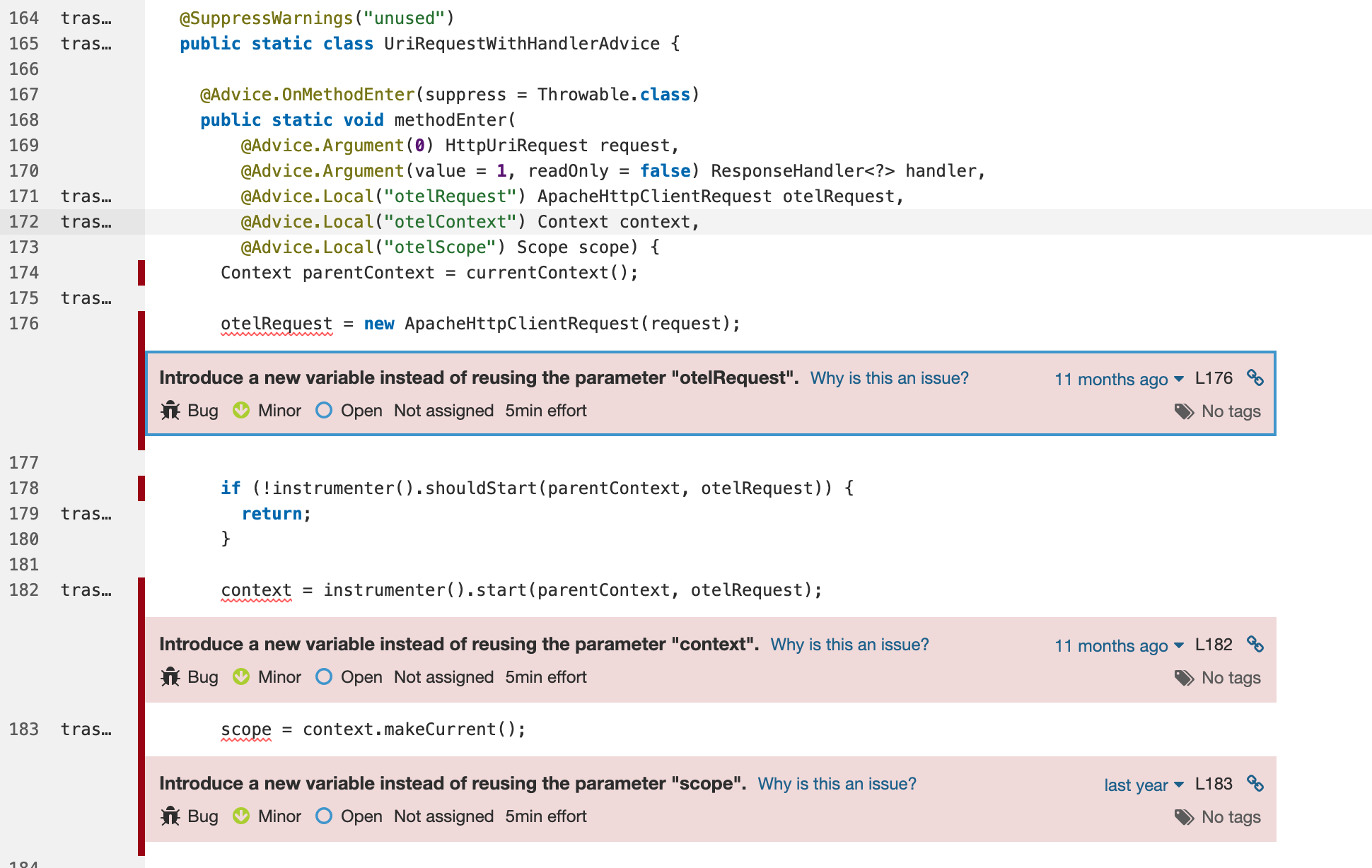The width and height of the screenshot is (1372, 868).
Task: Edit 'No tags' on L182 issue
Action: 1231,678
